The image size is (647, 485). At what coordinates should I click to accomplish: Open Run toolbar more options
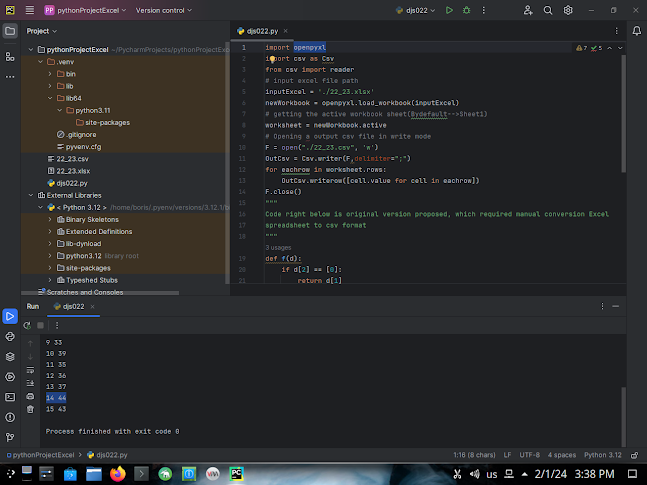pos(57,325)
